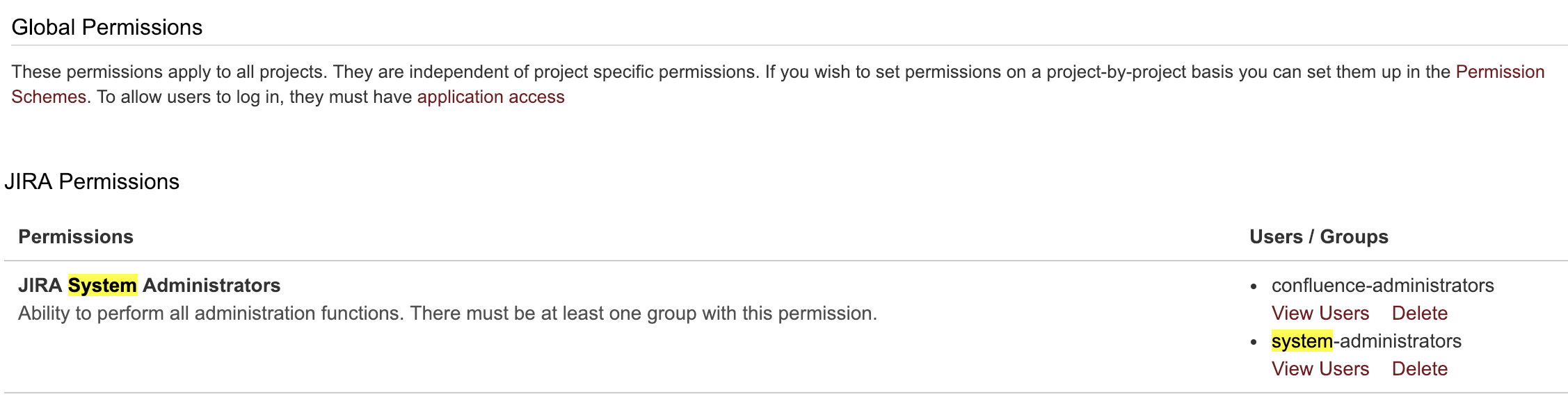Delete the confluence-administrators group permission

coord(1419,313)
